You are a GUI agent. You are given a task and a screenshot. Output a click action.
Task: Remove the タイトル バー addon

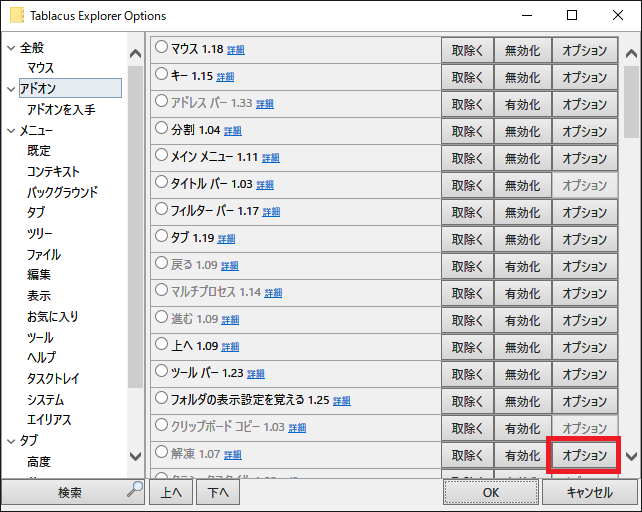click(467, 186)
